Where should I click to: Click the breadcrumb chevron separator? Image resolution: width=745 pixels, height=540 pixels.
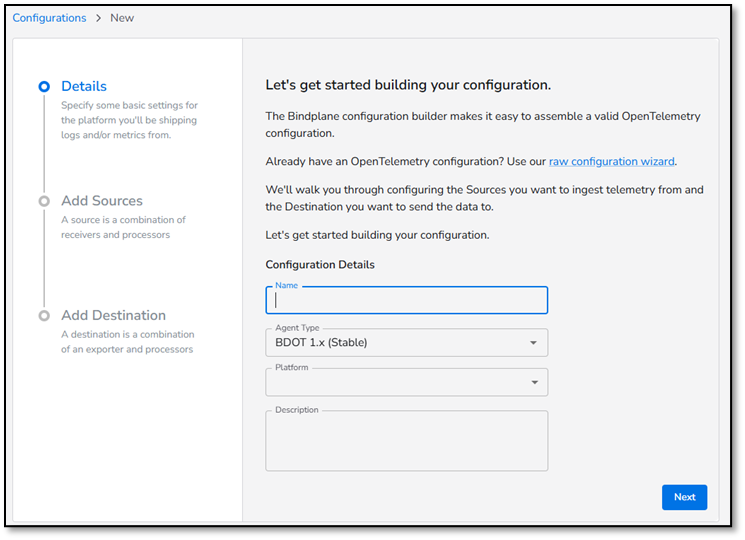98,18
